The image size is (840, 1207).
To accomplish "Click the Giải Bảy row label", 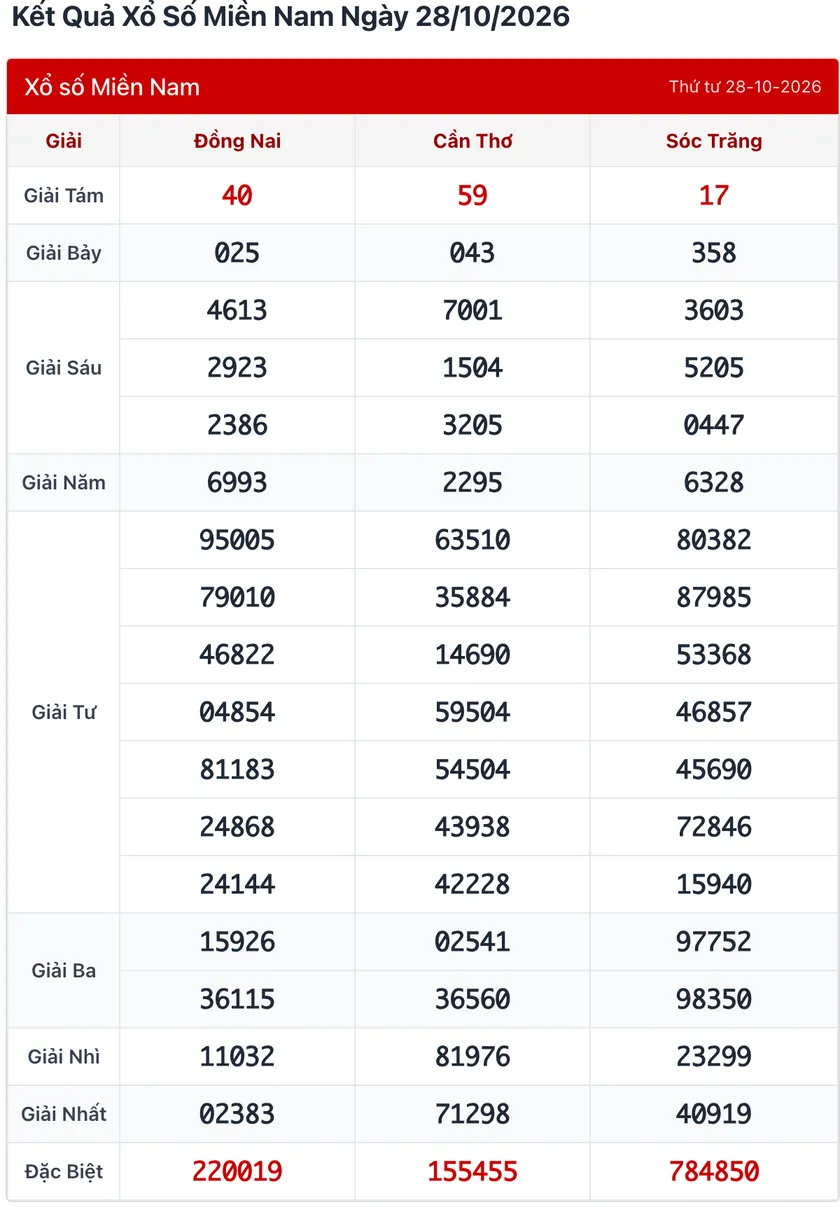I will click(64, 253).
